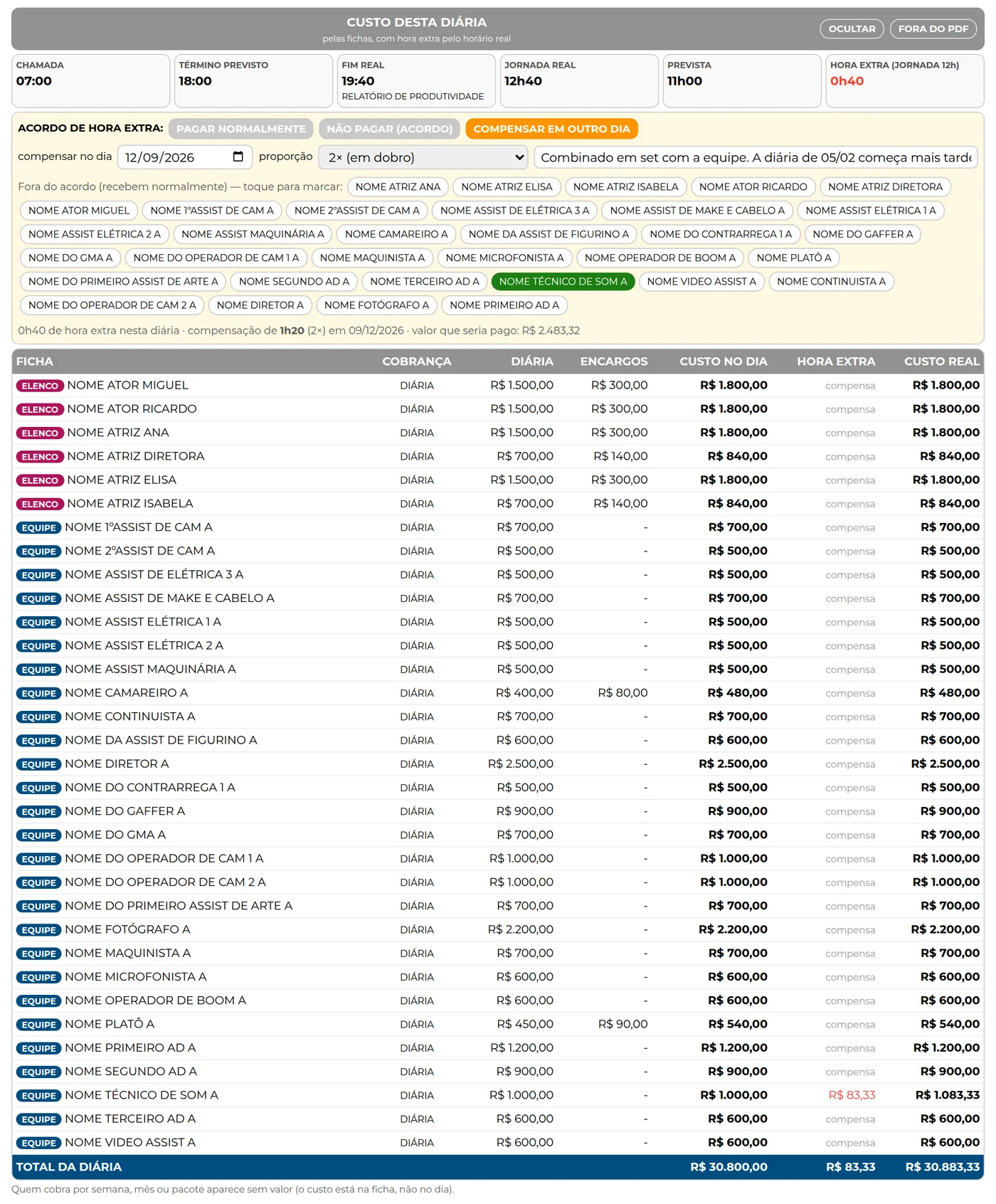Click R$ 1.083,33 custo real value

coord(947,1095)
